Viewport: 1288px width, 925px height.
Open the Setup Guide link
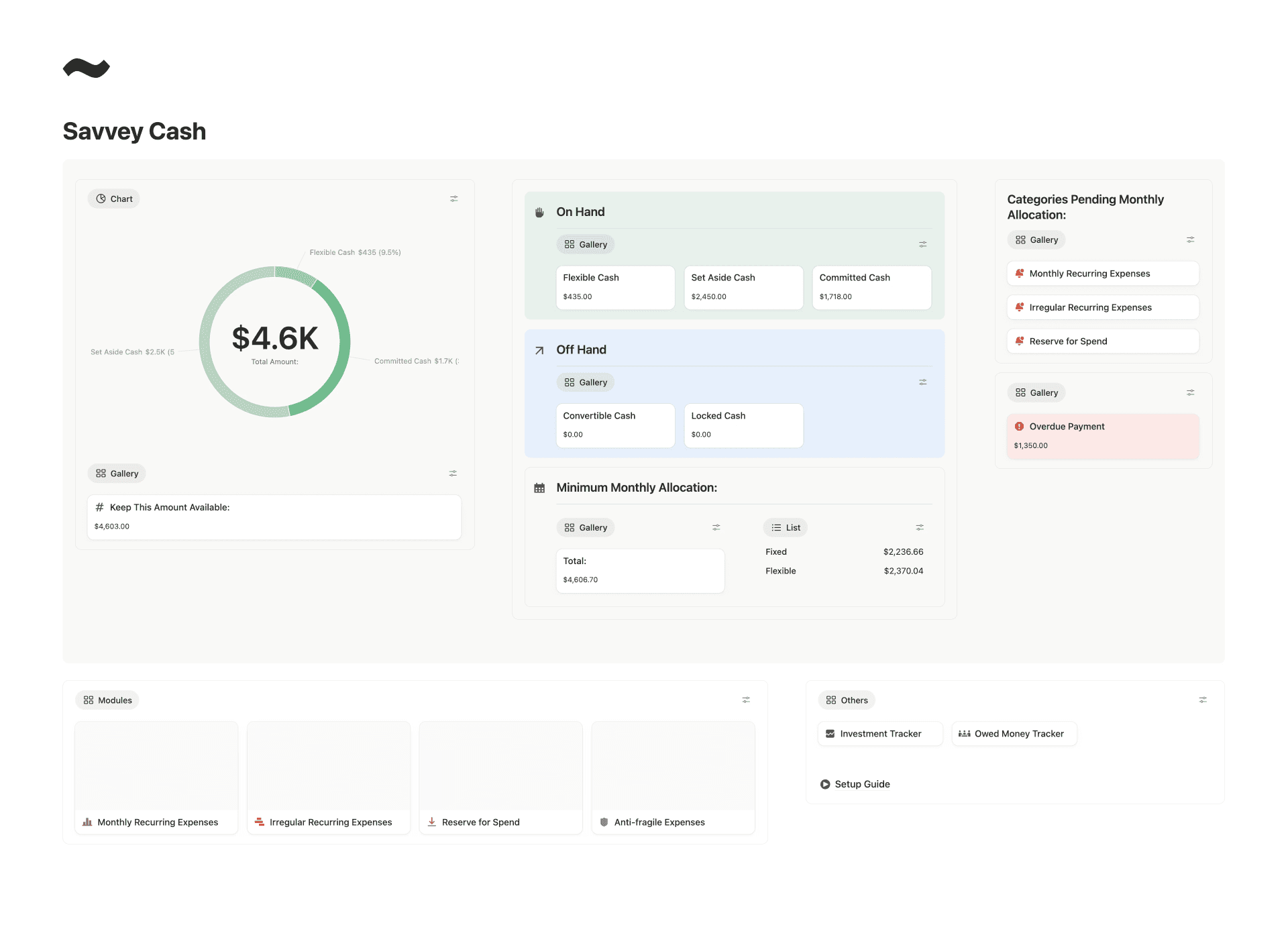tap(862, 784)
